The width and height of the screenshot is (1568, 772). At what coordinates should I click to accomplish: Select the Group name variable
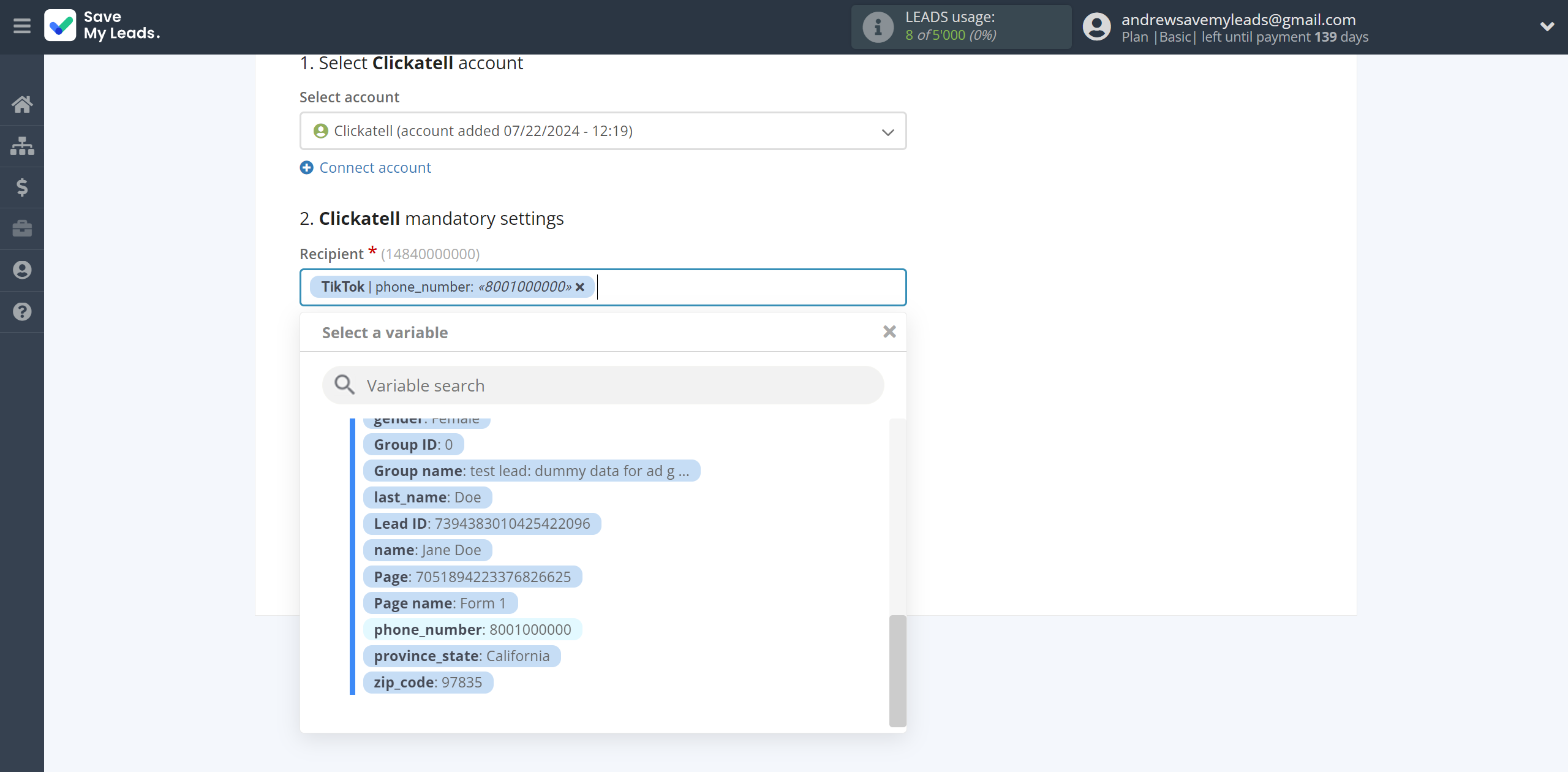[532, 471]
